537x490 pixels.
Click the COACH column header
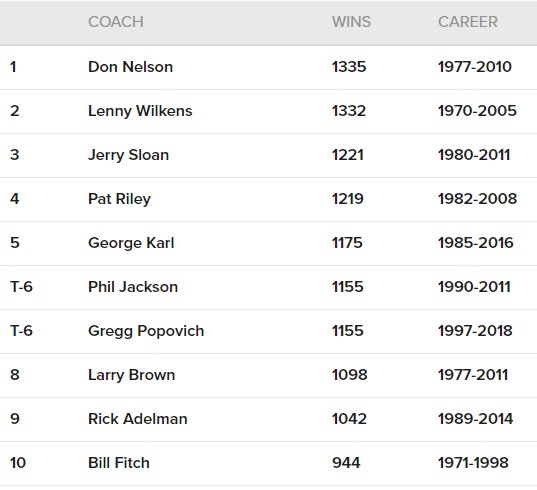(x=116, y=22)
